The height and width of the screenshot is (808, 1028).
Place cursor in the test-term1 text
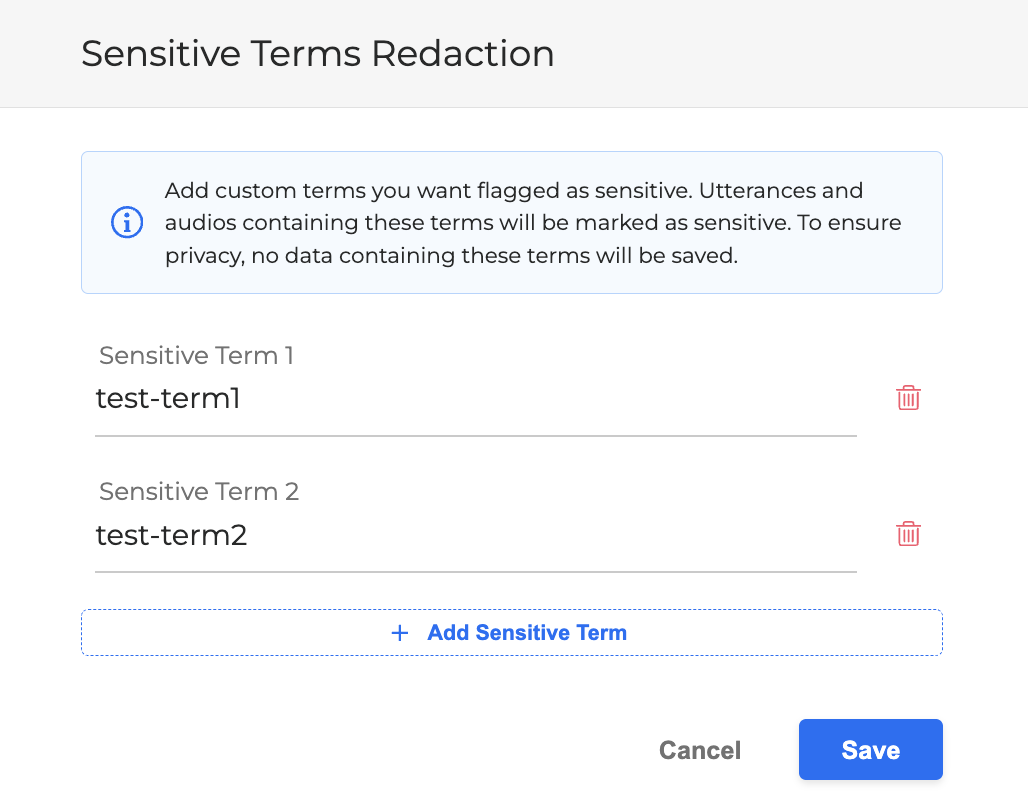coord(168,399)
